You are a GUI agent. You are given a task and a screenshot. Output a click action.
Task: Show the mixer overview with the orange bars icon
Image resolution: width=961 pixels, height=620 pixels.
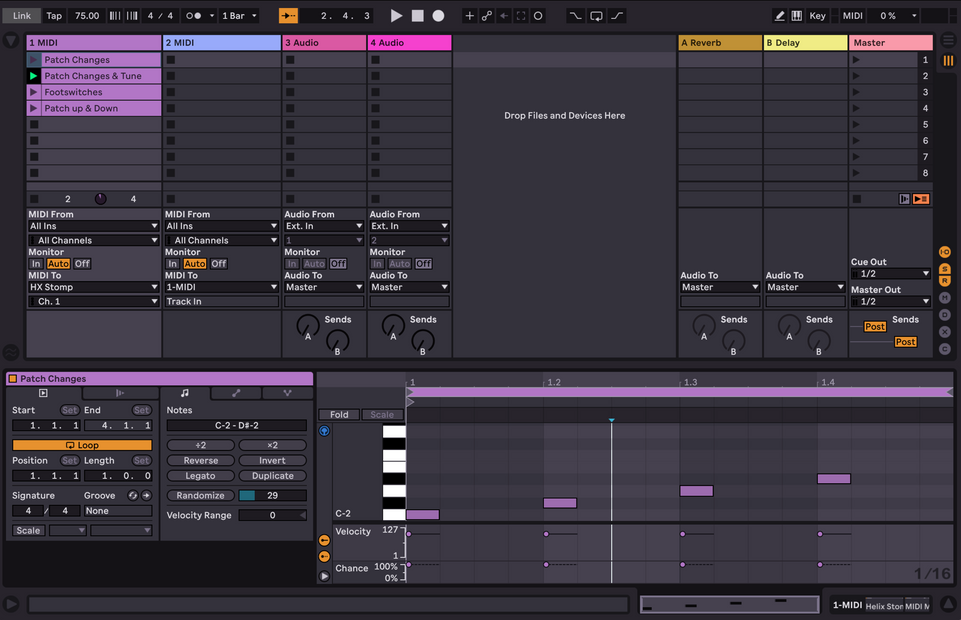[x=948, y=60]
